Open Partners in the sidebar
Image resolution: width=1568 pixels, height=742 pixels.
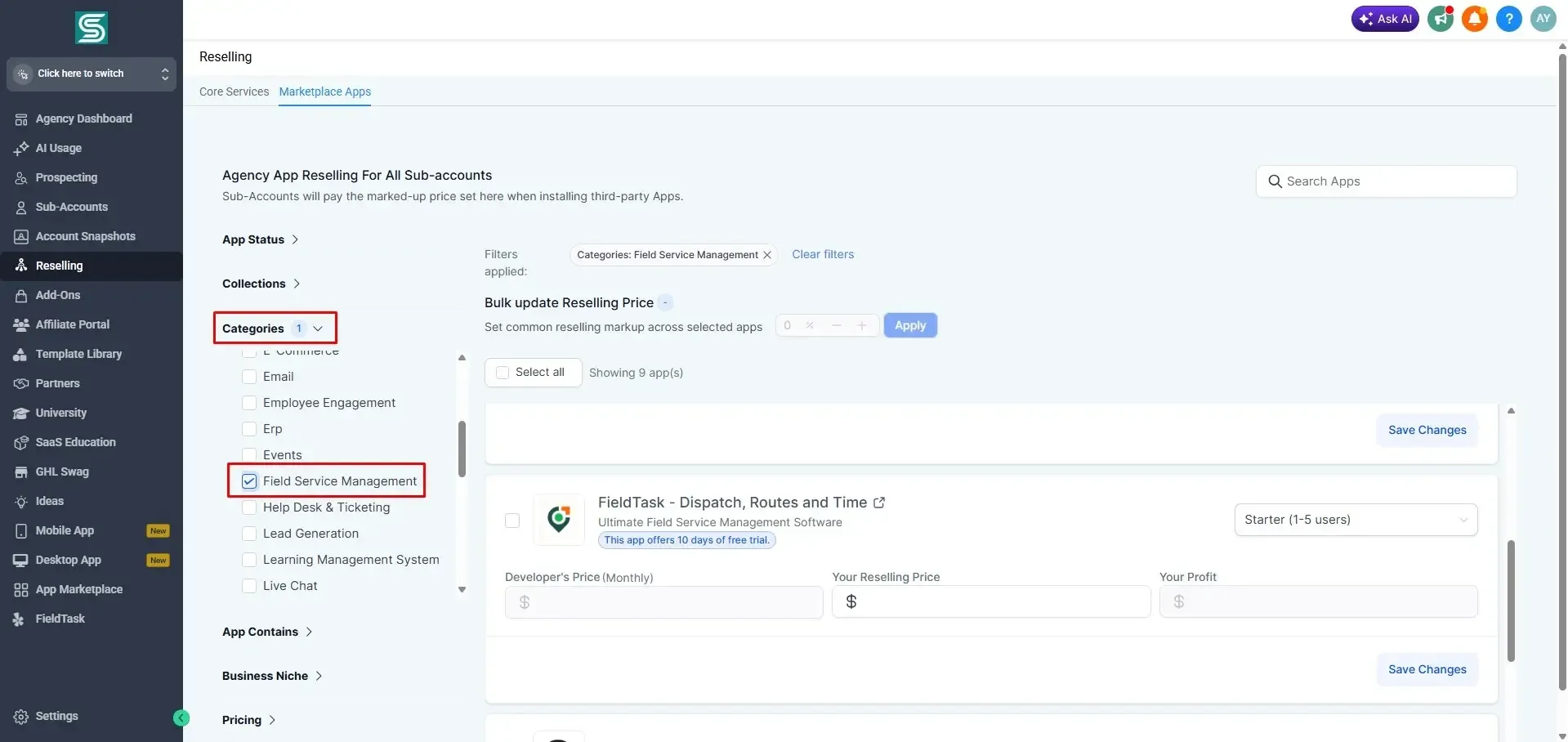(x=57, y=383)
